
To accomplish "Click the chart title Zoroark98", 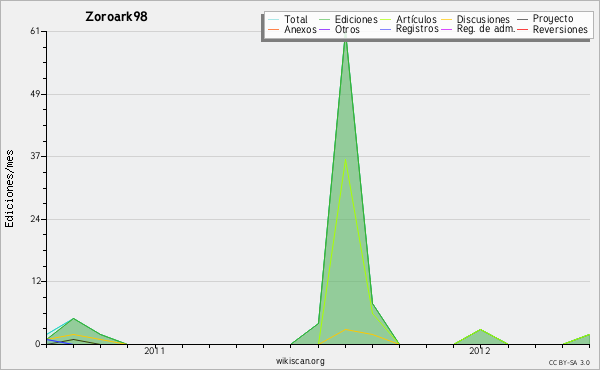I will (116, 17).
